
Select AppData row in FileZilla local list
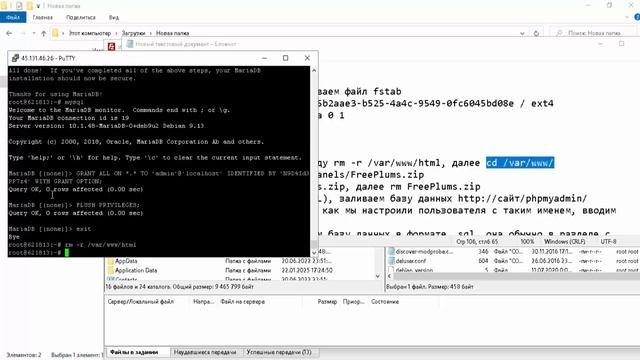pos(241,261)
